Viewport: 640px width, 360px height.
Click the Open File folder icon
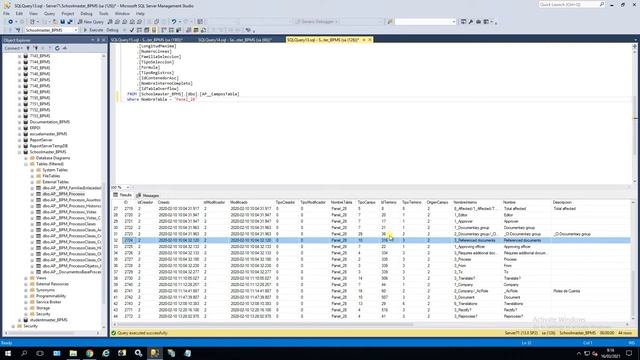[55, 22]
